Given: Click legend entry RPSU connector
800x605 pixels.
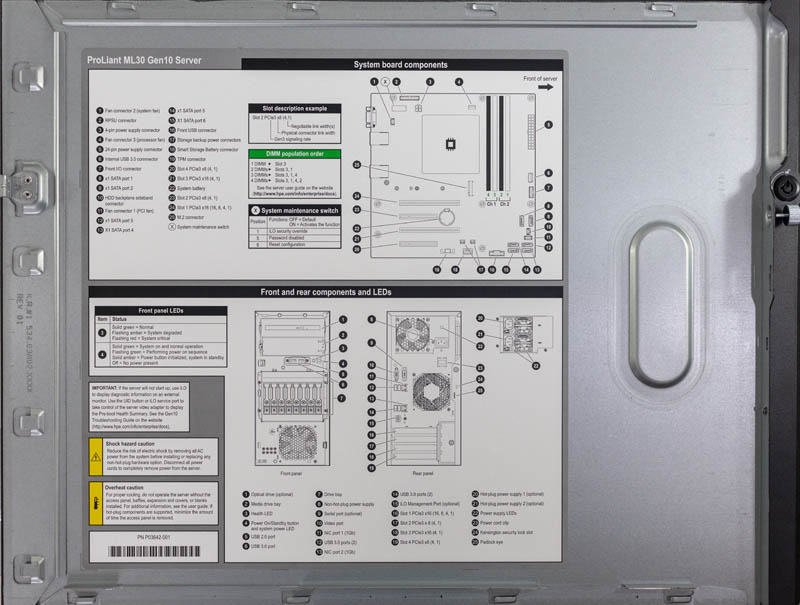Looking at the screenshot, I should (116, 120).
